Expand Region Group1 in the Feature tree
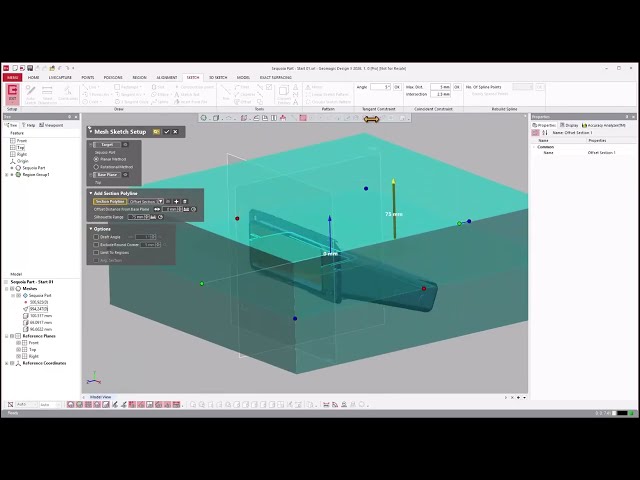This screenshot has width=640, height=480. (7, 175)
